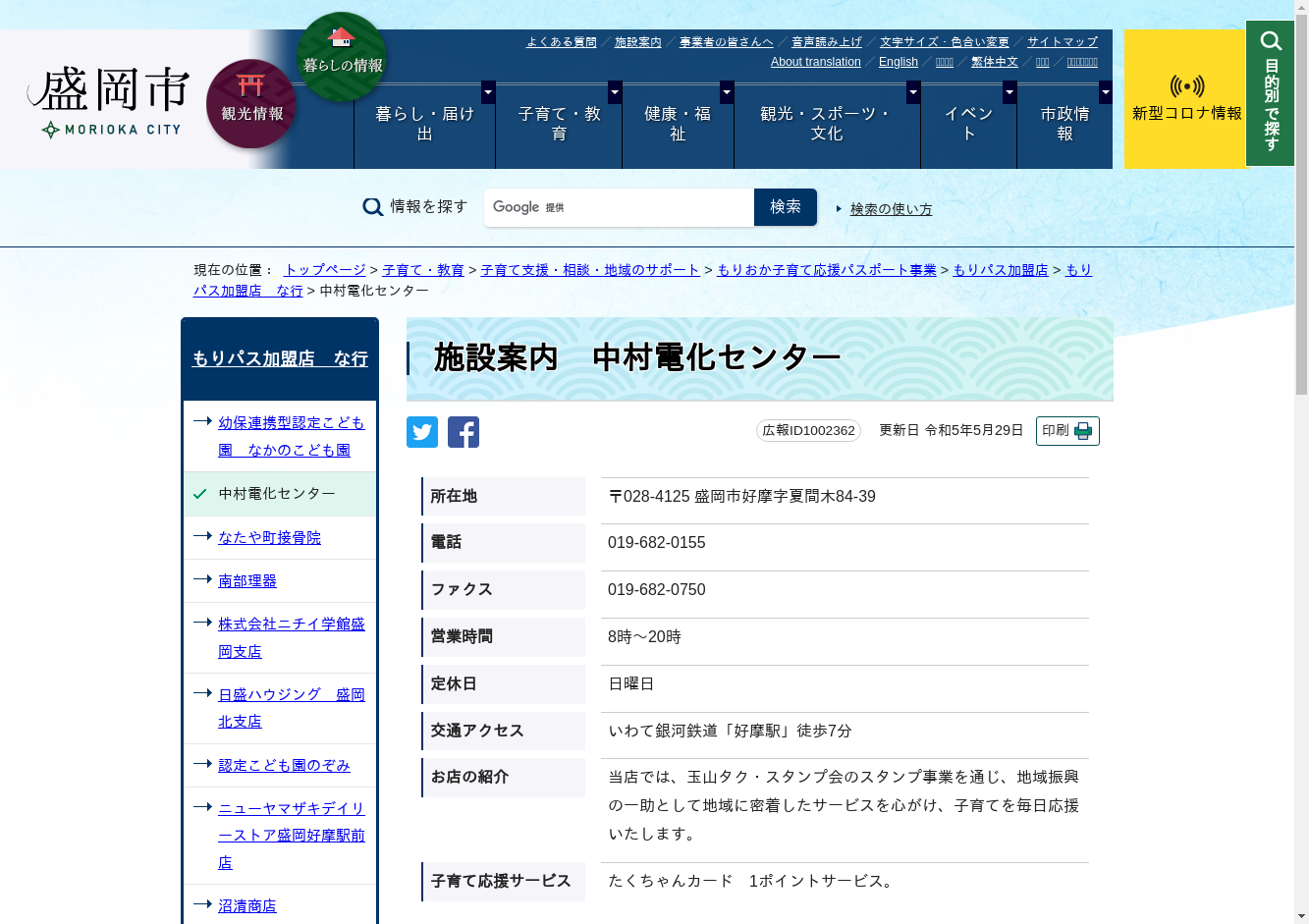This screenshot has width=1309, height=924.
Task: Open 日盛ハウジング 盛岡北支店 sidebar link
Action: (x=291, y=708)
